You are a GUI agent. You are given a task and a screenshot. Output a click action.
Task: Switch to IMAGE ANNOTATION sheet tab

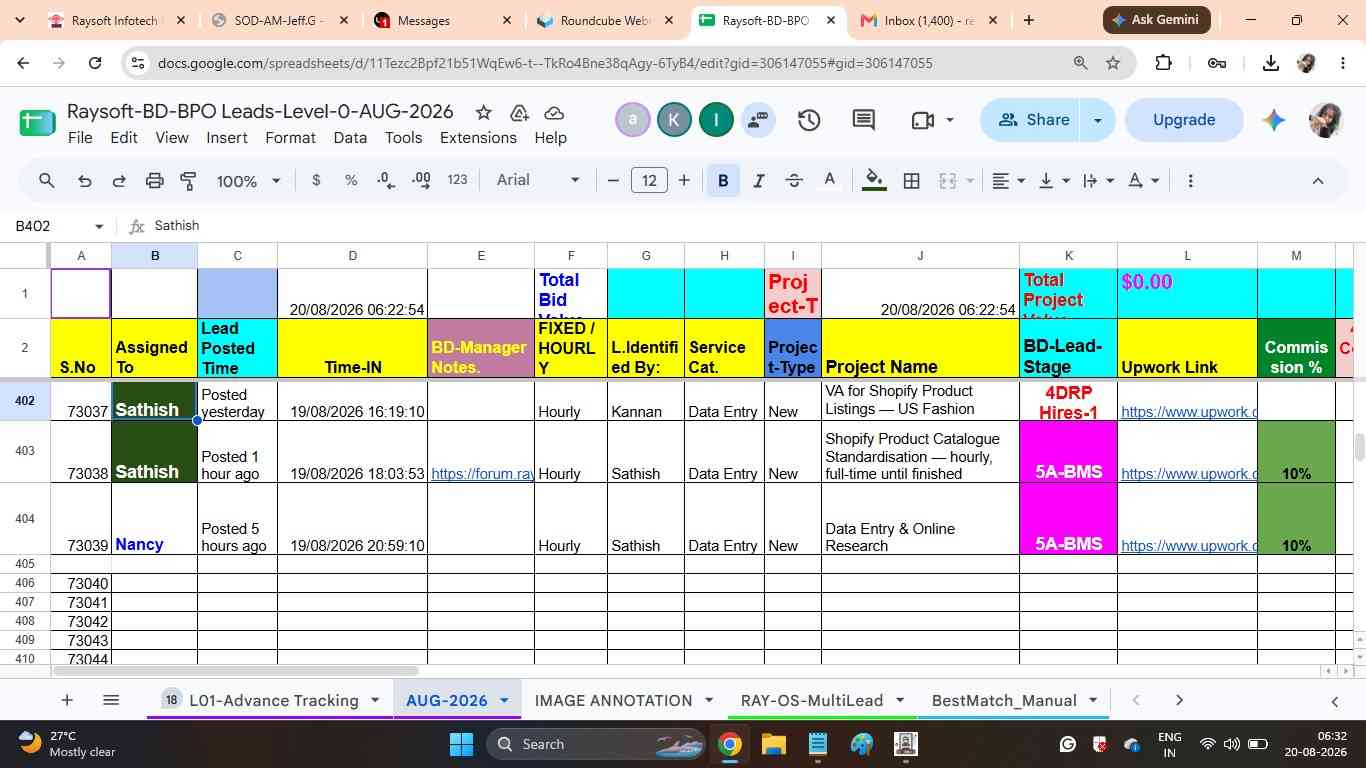pyautogui.click(x=613, y=700)
